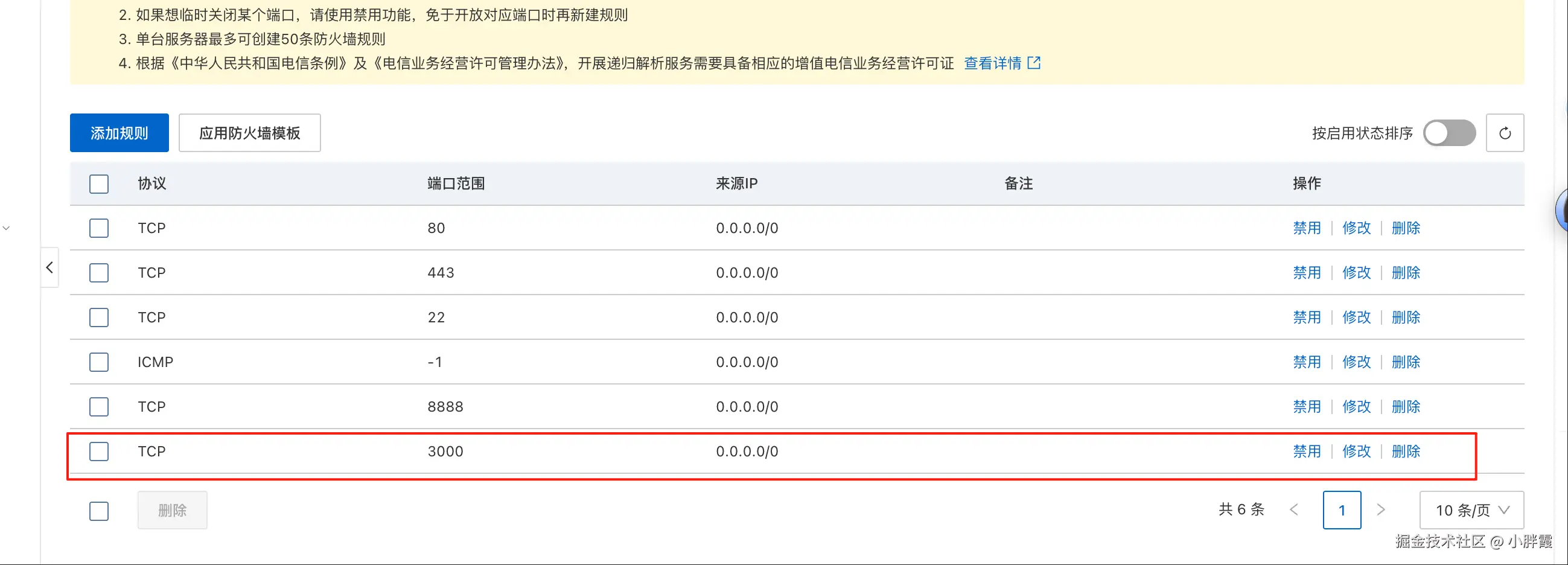Disable the TCP 80 rule
The image size is (1568, 565).
(1306, 228)
